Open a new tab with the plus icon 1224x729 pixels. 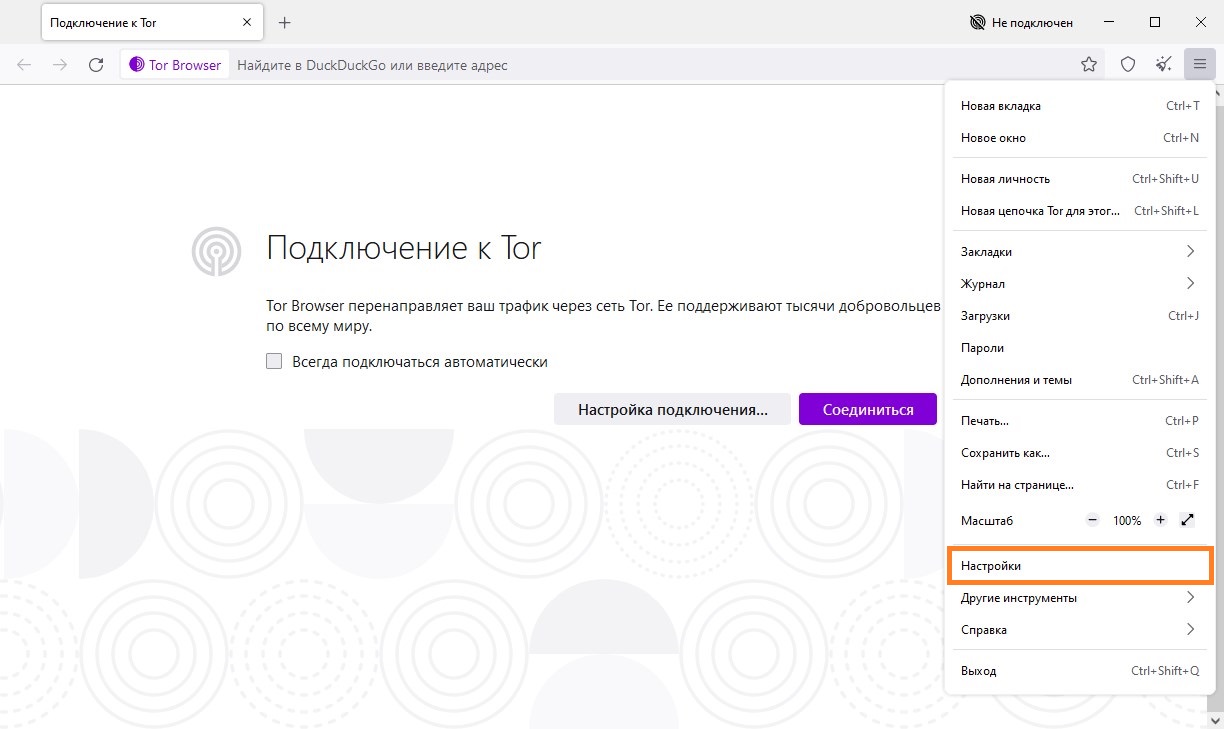(284, 22)
